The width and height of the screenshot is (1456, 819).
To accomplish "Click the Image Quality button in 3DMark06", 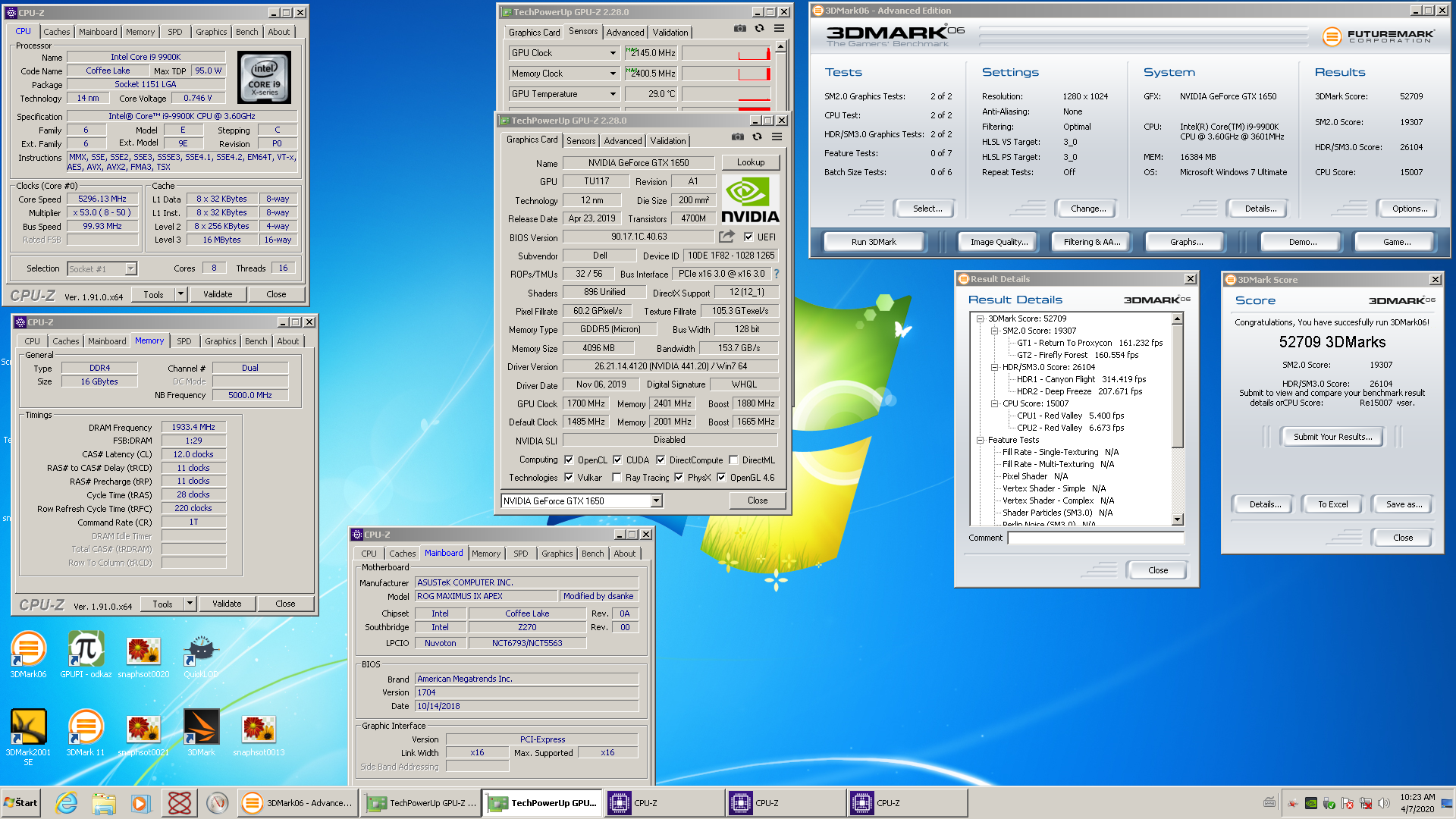I will coord(999,242).
